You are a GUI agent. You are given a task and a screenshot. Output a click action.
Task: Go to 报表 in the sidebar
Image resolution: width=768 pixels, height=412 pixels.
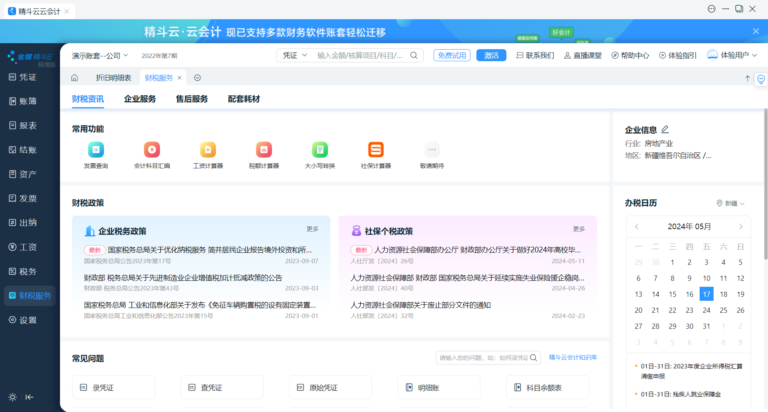click(x=23, y=125)
